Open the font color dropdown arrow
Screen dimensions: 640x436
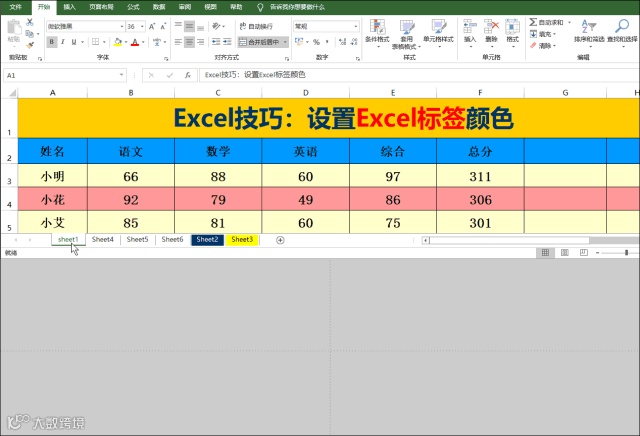143,42
